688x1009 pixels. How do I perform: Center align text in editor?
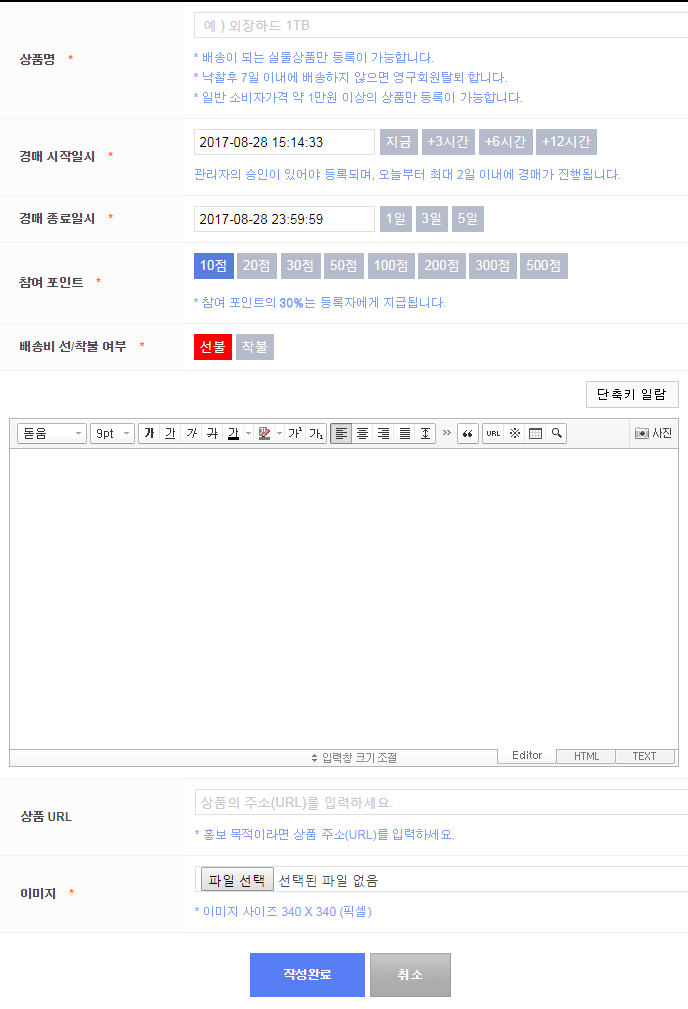click(362, 434)
